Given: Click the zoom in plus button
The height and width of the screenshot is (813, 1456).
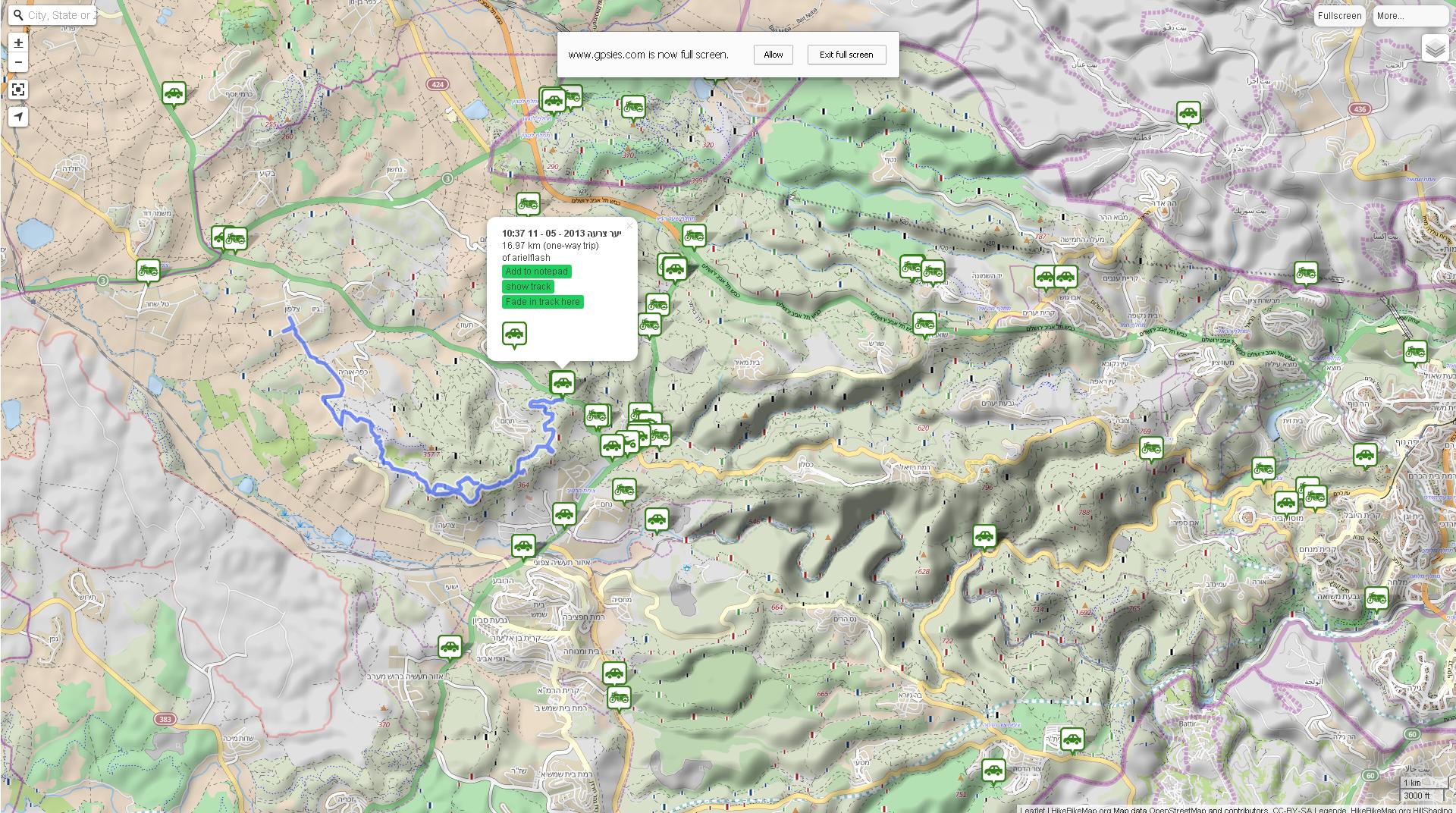Looking at the screenshot, I should [18, 43].
